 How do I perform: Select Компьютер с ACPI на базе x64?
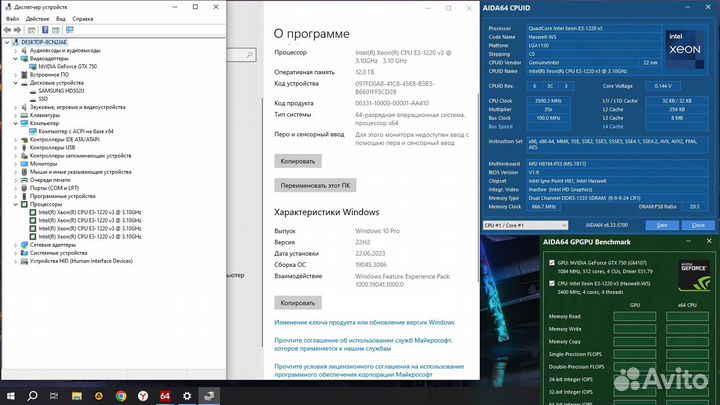(x=76, y=131)
